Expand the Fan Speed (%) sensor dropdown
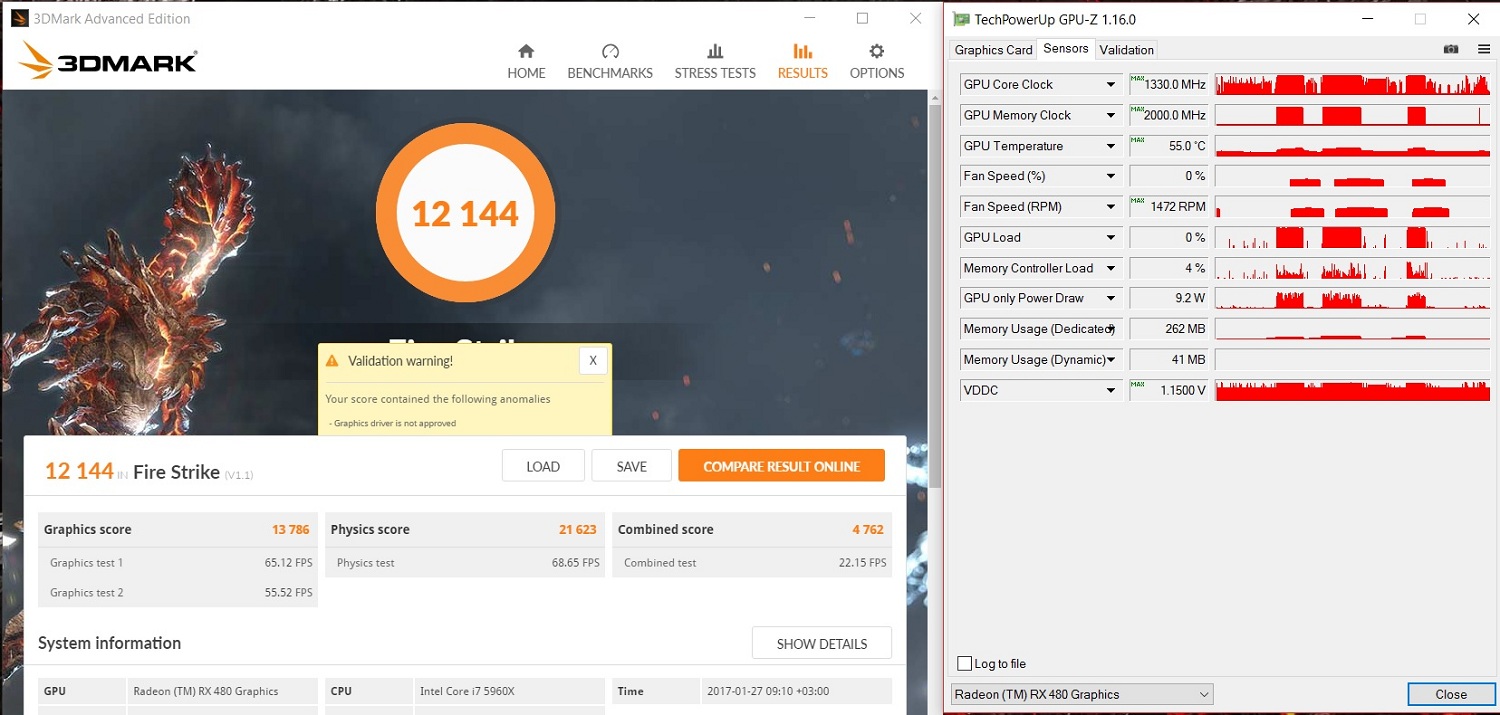This screenshot has height=715, width=1500. (1111, 176)
